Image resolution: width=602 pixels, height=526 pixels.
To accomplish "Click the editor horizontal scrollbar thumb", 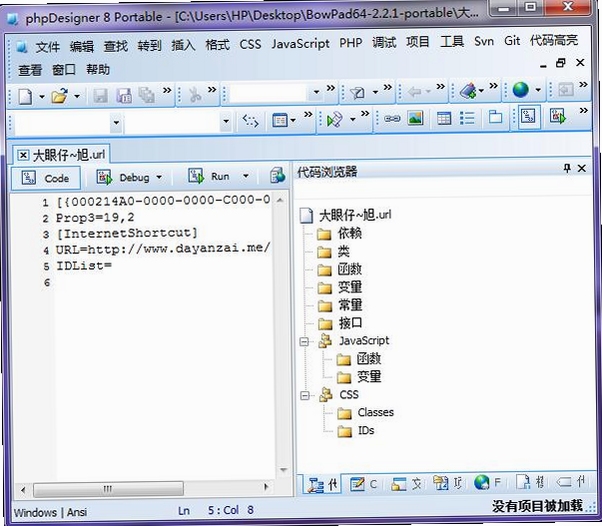I will click(x=108, y=489).
